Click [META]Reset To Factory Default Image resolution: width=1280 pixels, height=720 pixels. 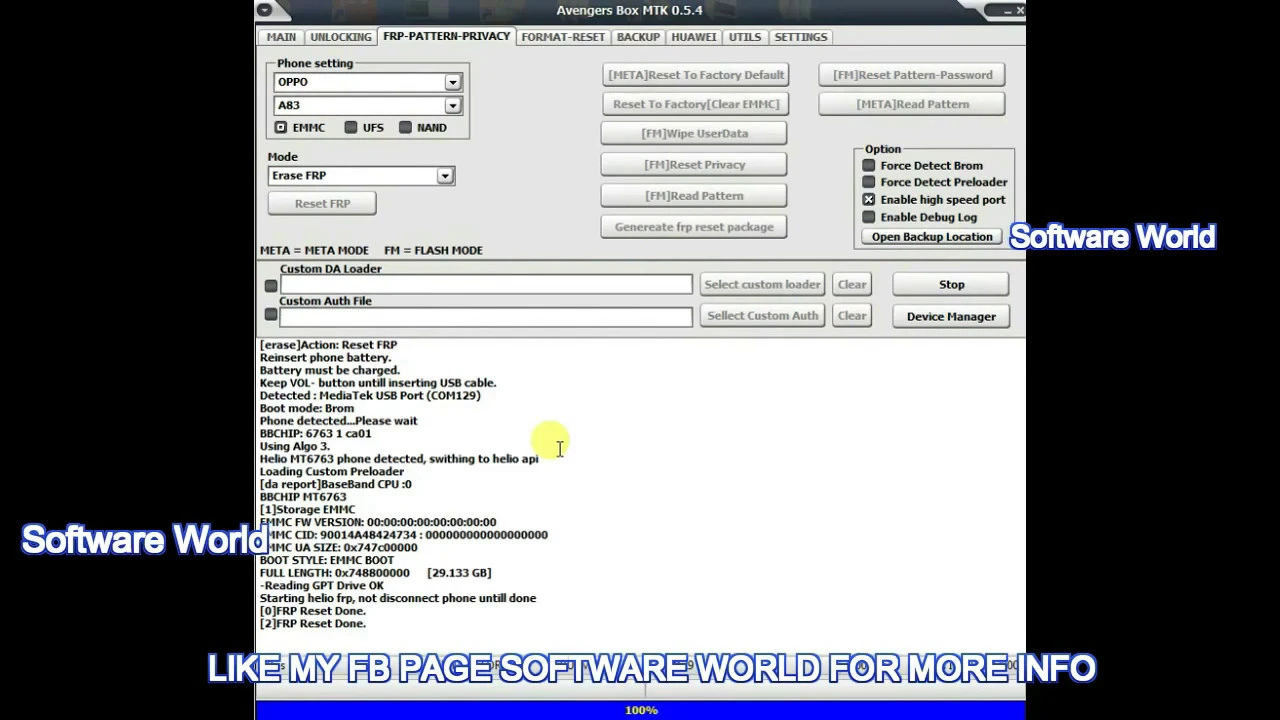pyautogui.click(x=696, y=75)
